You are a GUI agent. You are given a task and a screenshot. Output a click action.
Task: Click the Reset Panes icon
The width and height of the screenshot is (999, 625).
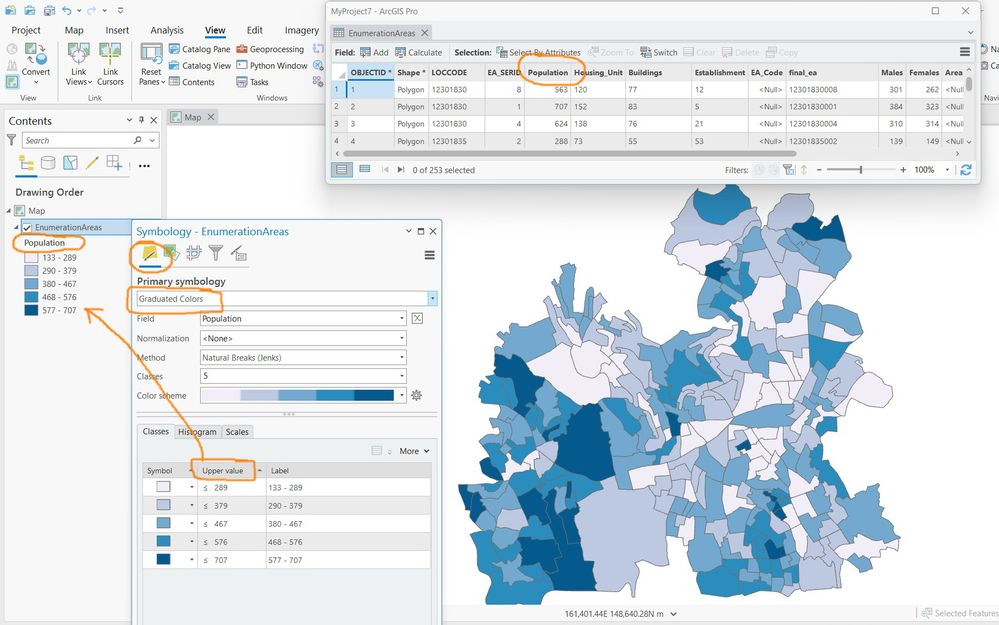click(152, 53)
